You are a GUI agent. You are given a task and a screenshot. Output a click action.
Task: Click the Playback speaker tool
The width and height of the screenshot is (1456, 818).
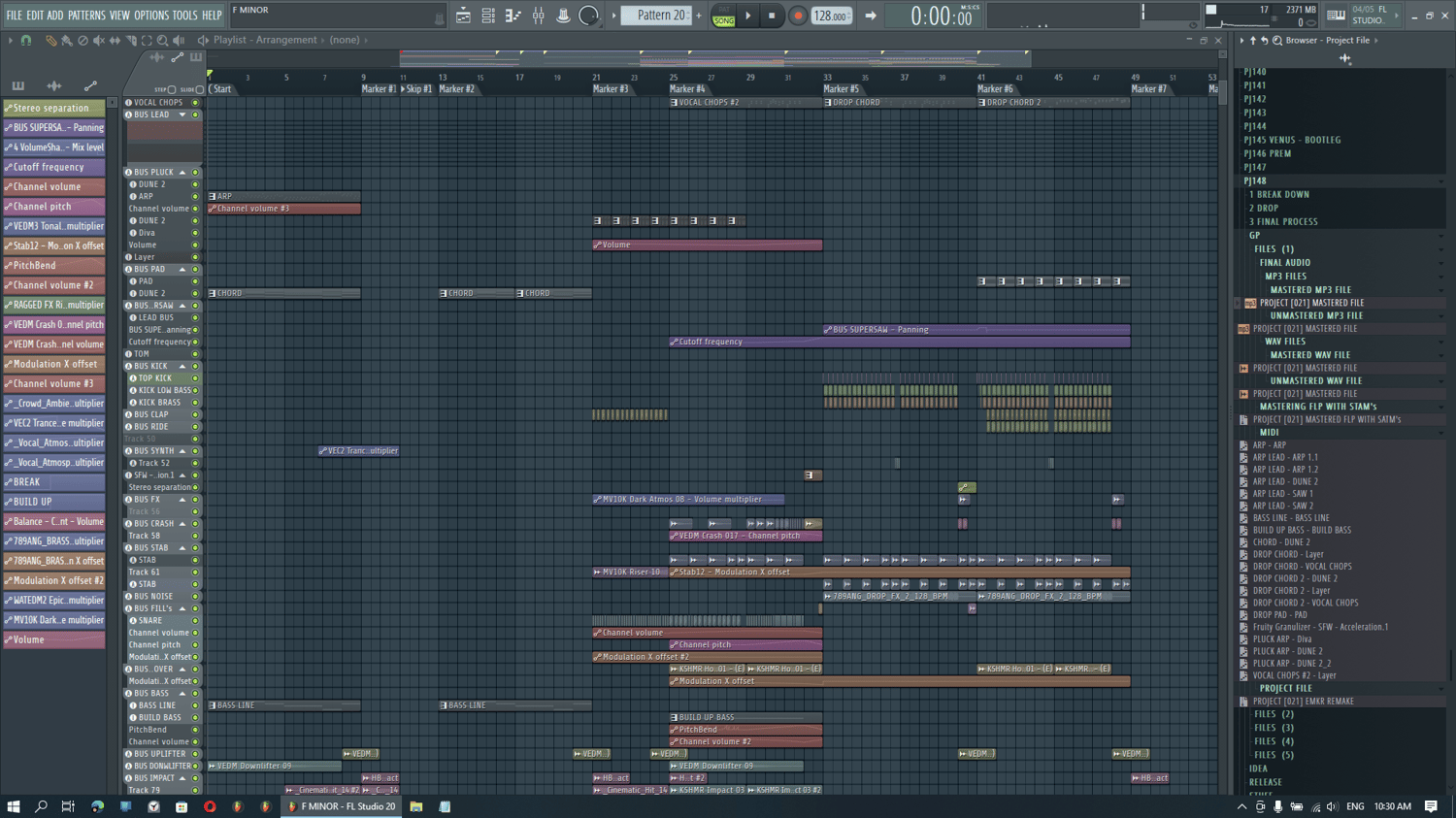pos(179,41)
